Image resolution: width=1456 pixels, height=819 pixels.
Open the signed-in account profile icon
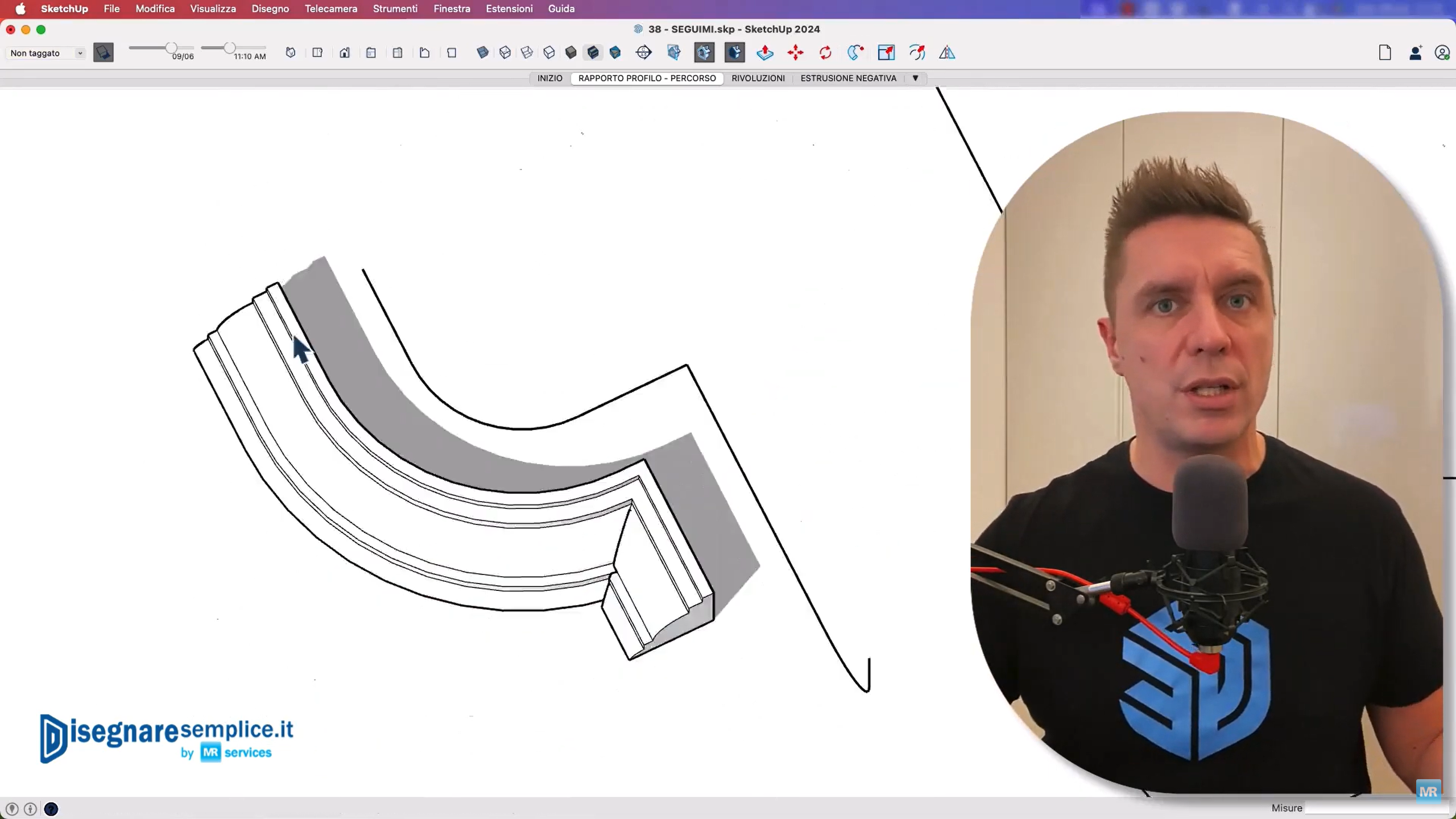pos(1442,53)
